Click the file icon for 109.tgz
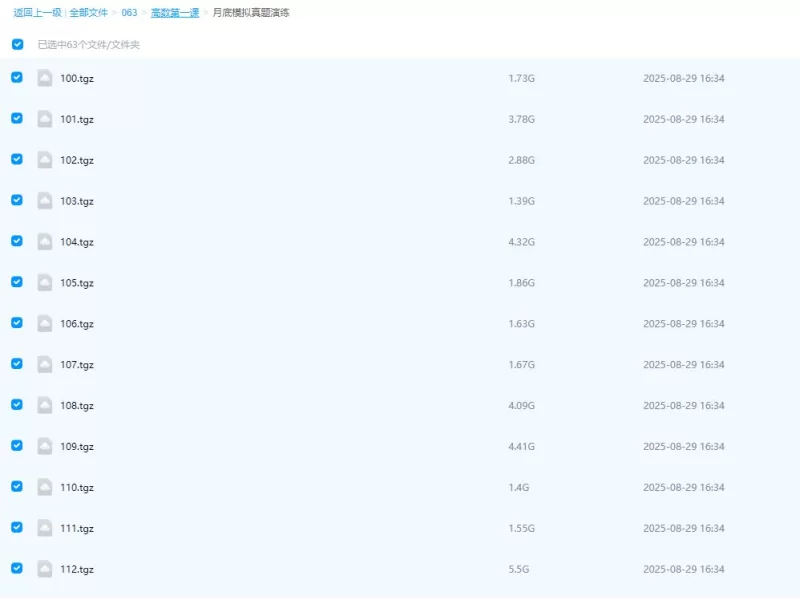 45,446
